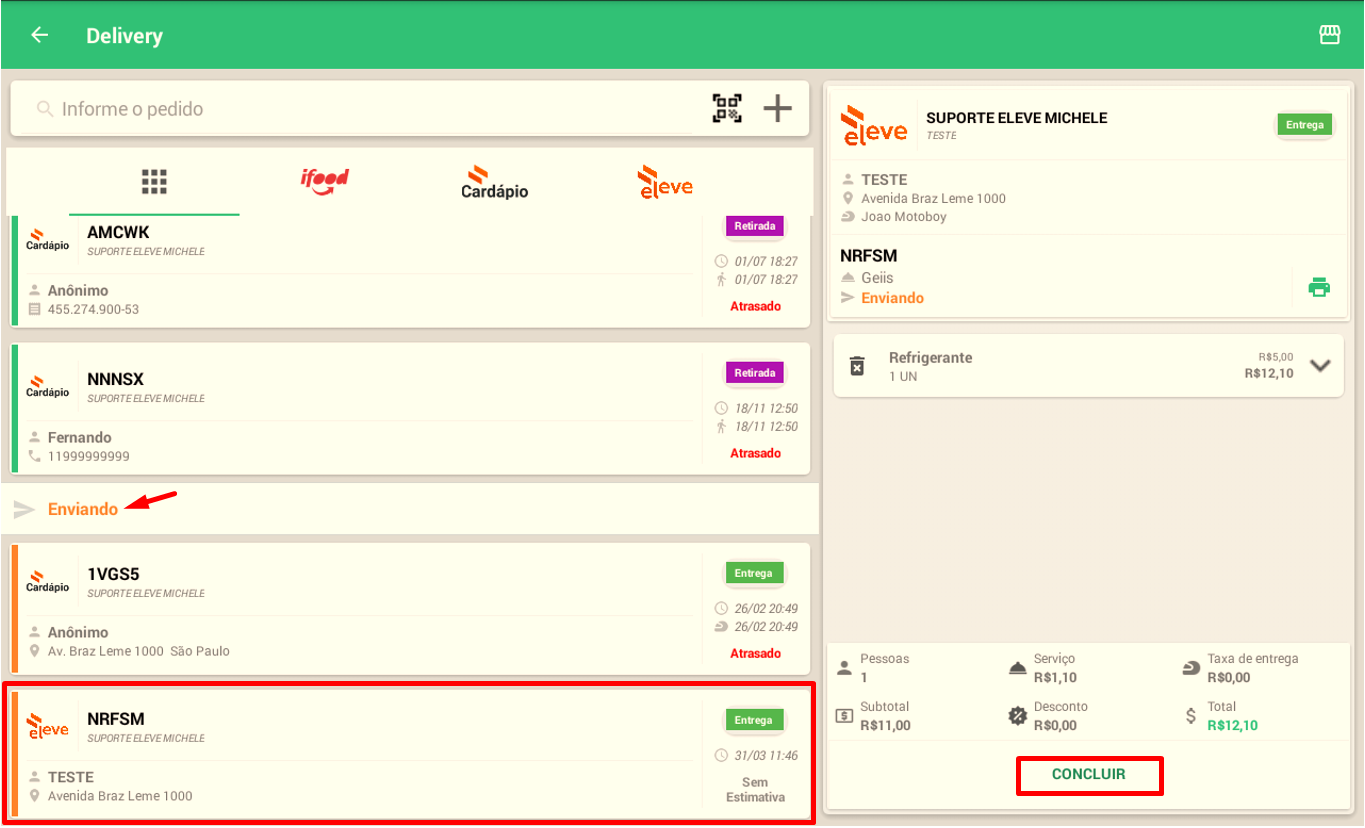
Task: Click Eleve logo on NRFSM list card
Action: pyautogui.click(x=48, y=725)
